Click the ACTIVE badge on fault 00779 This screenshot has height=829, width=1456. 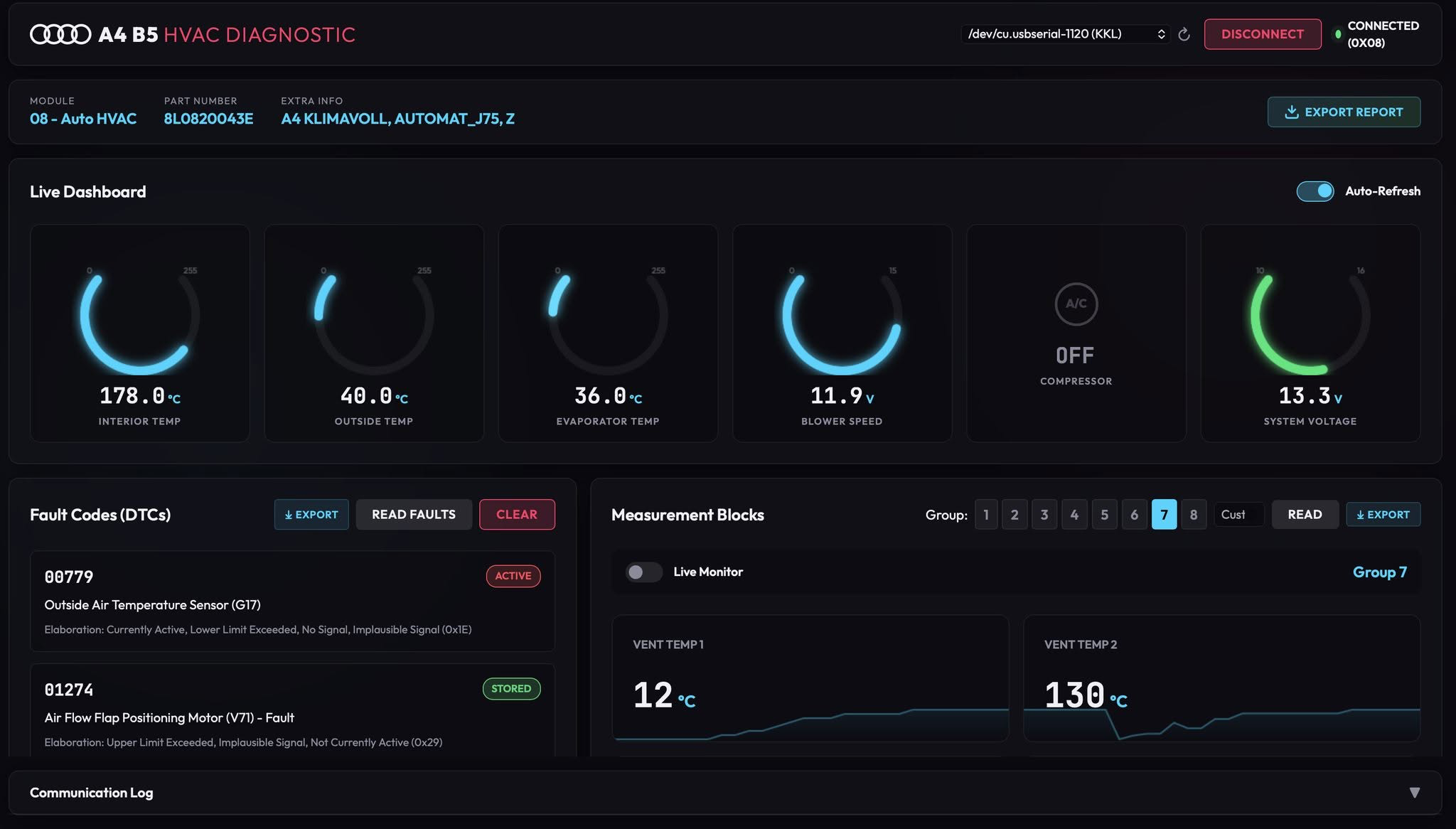[513, 576]
